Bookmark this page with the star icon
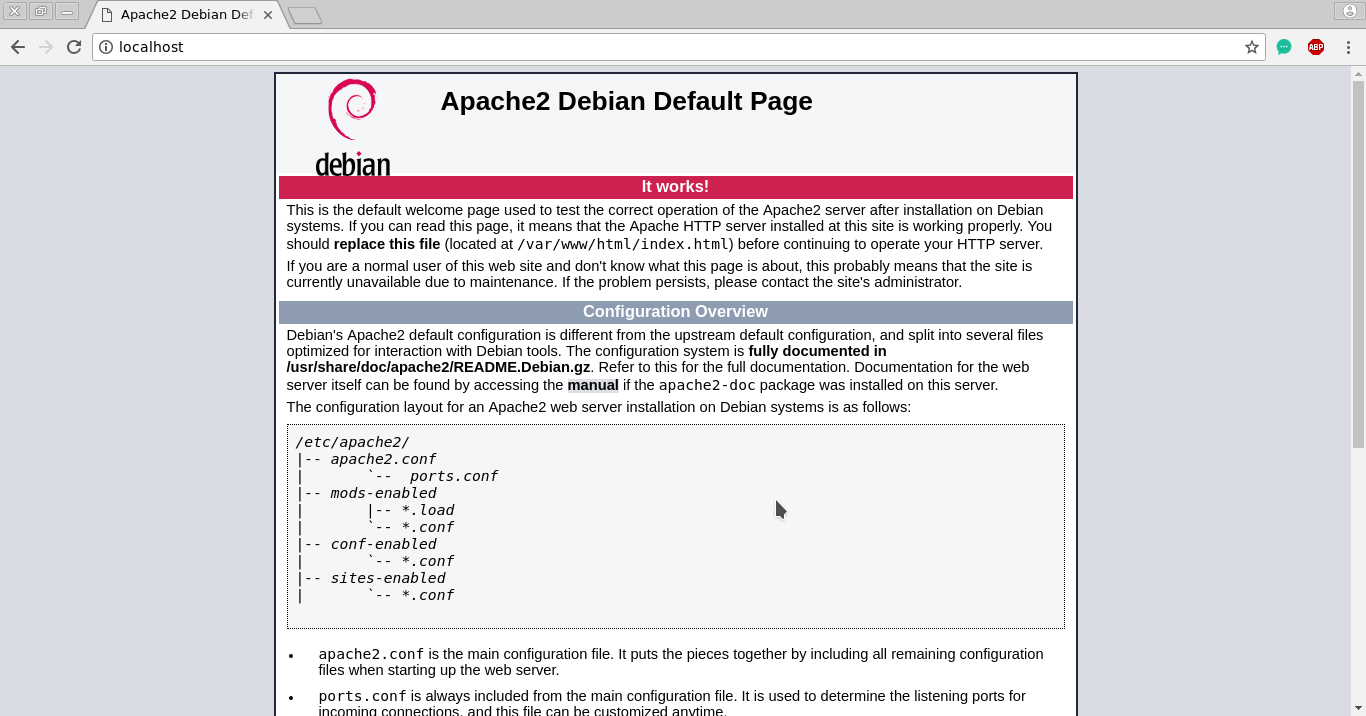Image resolution: width=1366 pixels, height=716 pixels. [1251, 47]
